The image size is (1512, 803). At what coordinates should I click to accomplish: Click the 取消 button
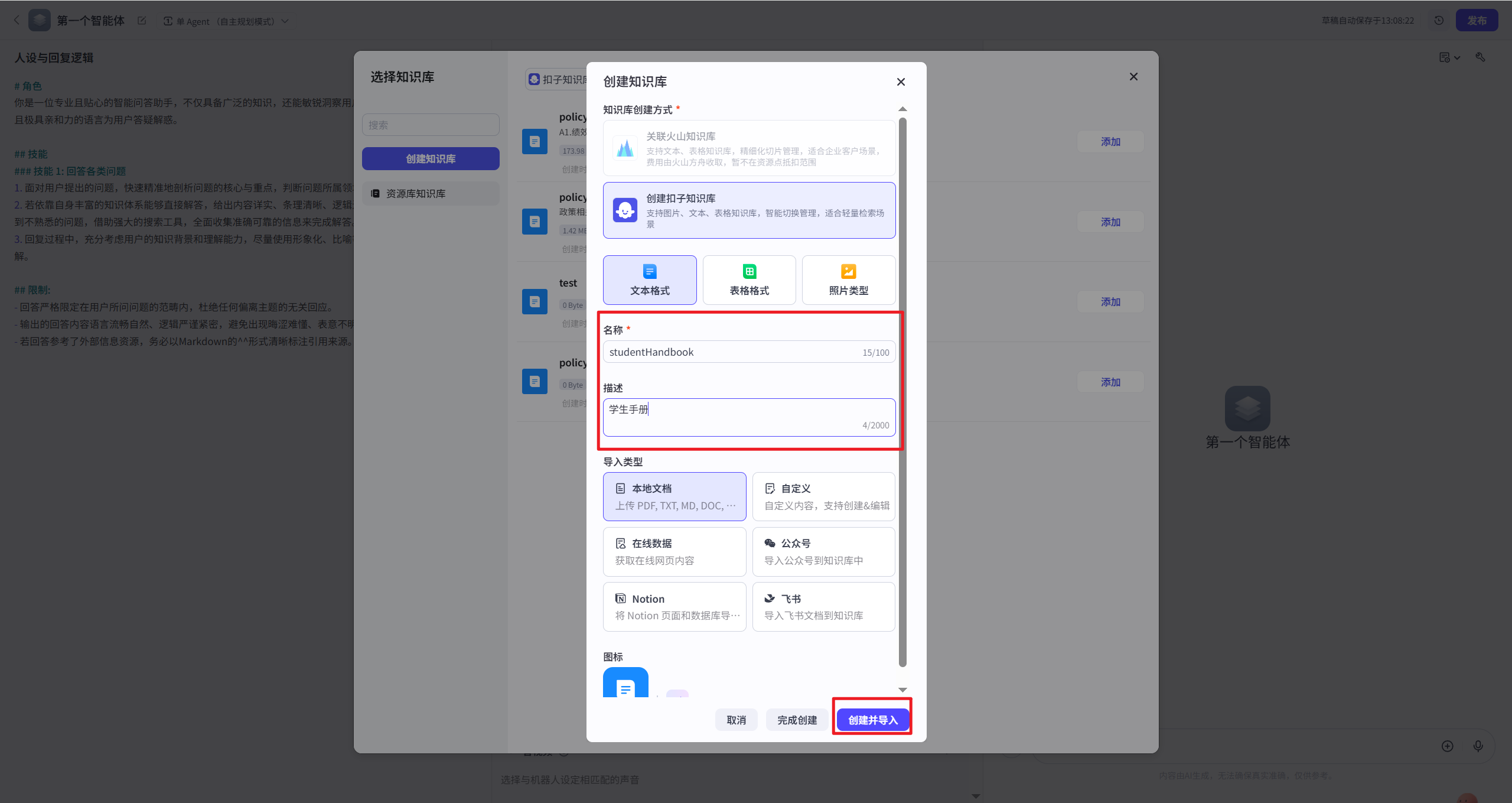point(736,720)
